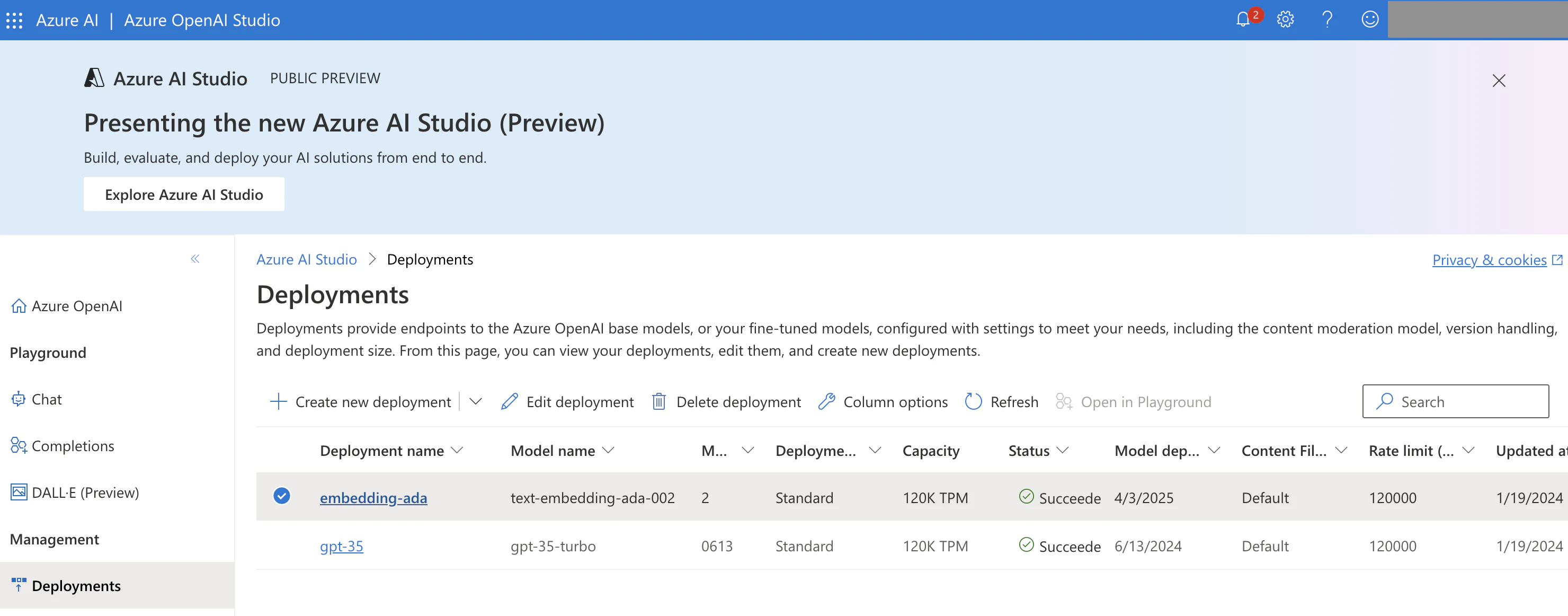Click the Deployments sidebar icon
This screenshot has height=616, width=1568.
tap(19, 585)
